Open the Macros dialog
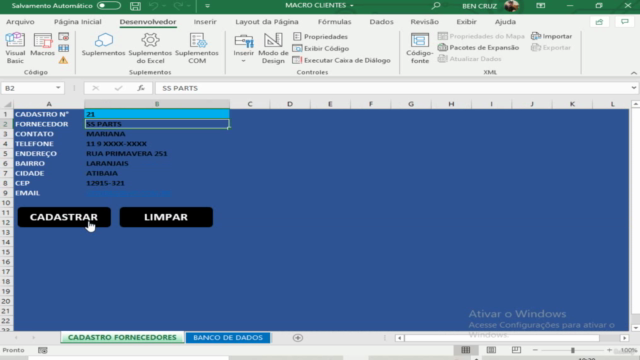Image resolution: width=640 pixels, height=360 pixels. pos(42,45)
